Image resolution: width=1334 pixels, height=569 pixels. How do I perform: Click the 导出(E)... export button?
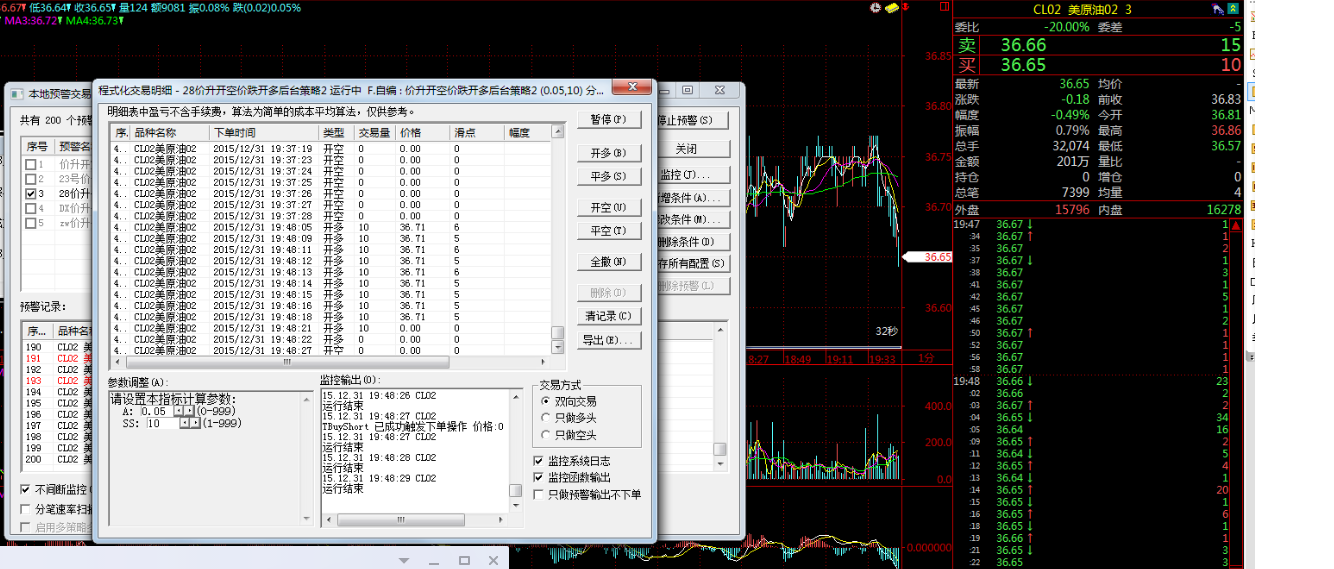pos(608,340)
